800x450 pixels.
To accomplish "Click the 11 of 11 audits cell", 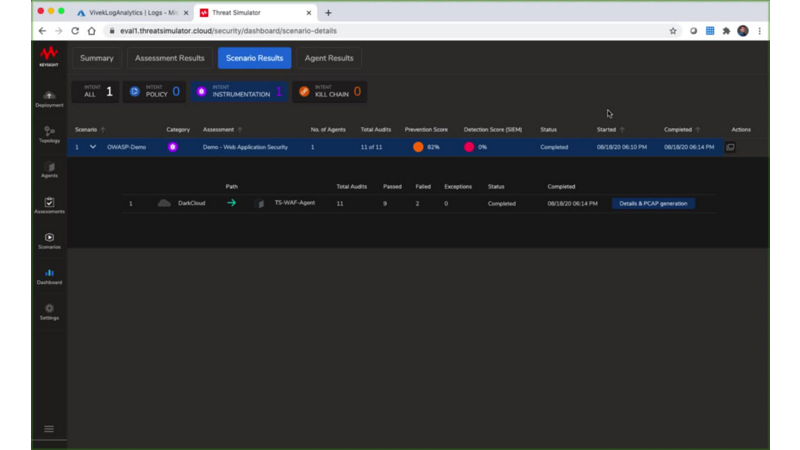I will tap(371, 147).
